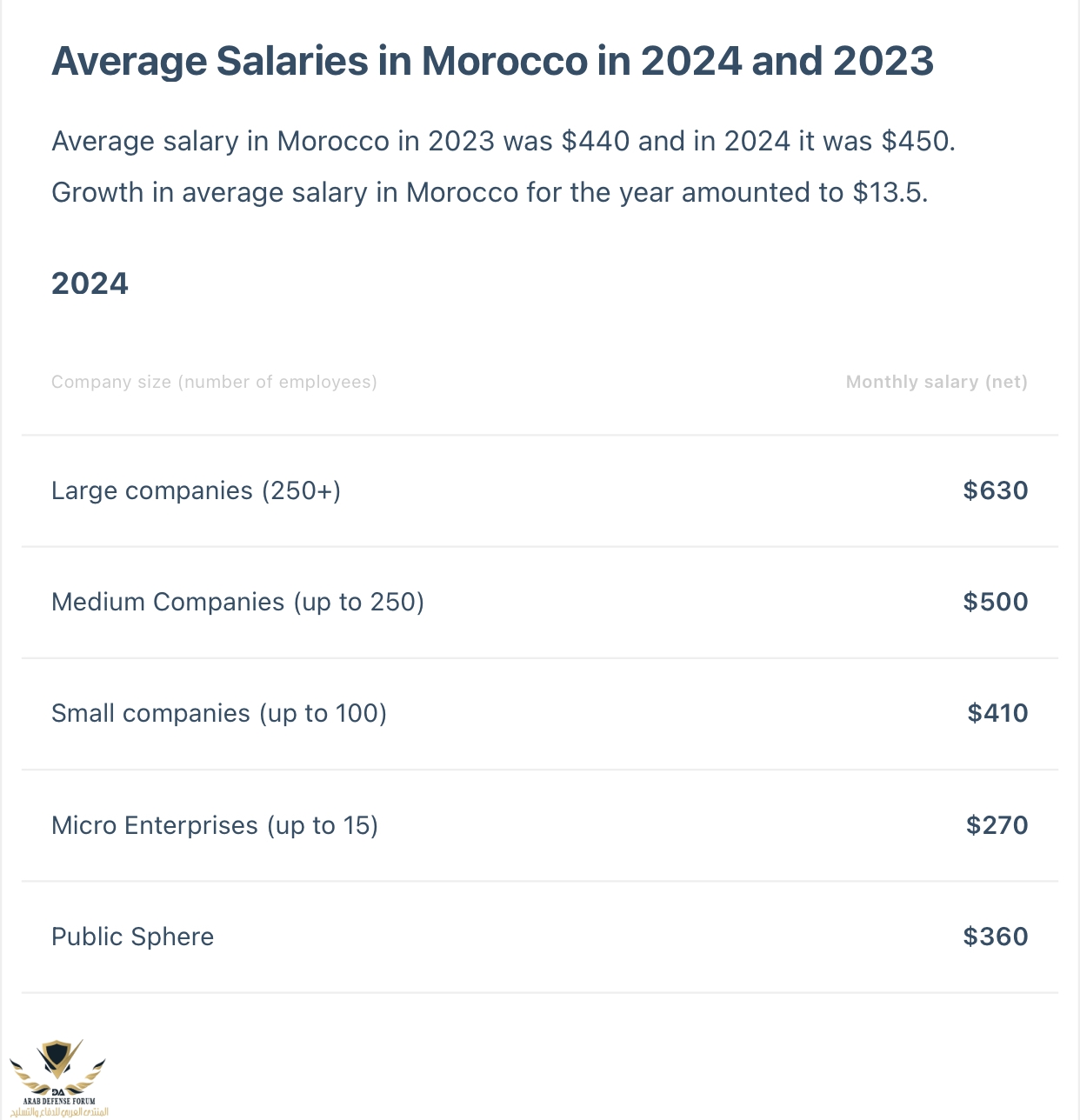Select the Small companies (up to 100) label

[x=219, y=713]
